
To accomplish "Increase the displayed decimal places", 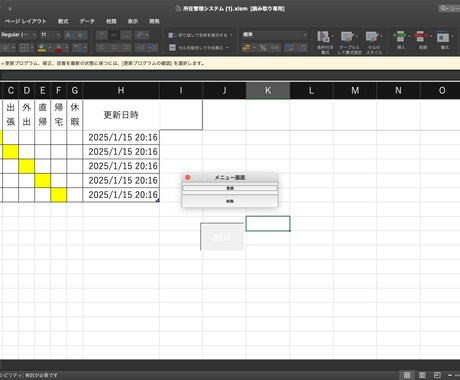I will coord(290,48).
